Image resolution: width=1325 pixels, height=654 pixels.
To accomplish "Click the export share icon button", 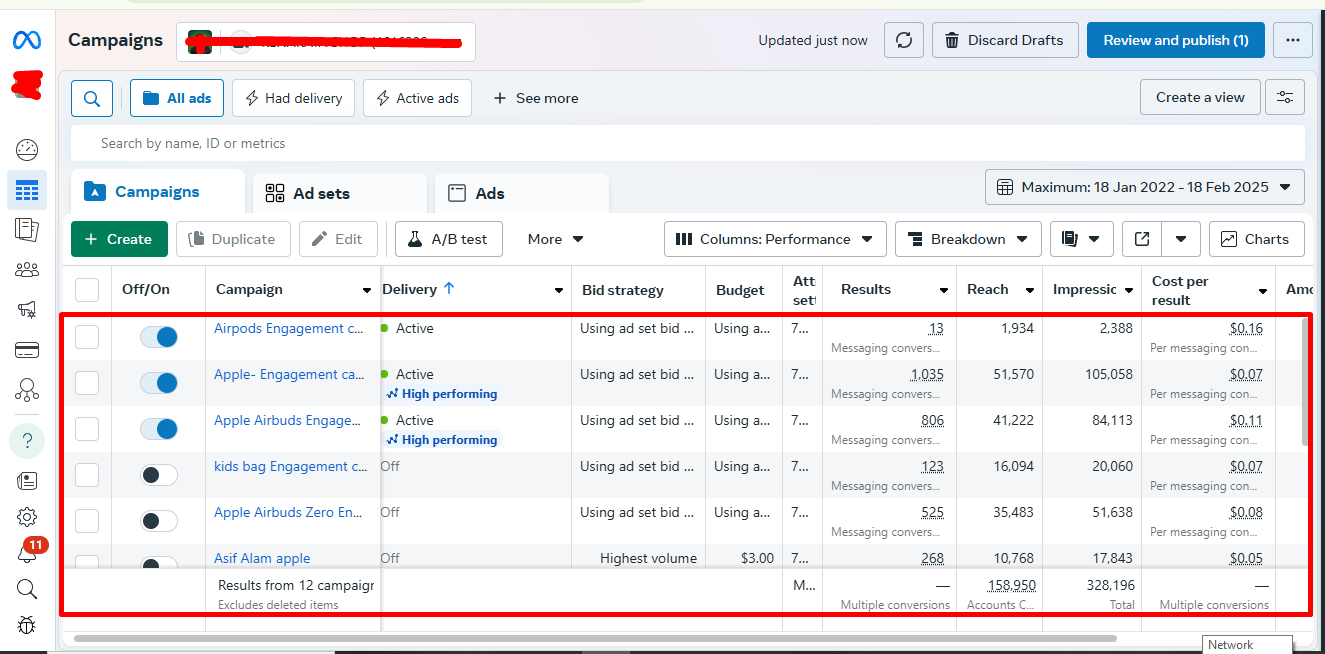I will pyautogui.click(x=1142, y=239).
